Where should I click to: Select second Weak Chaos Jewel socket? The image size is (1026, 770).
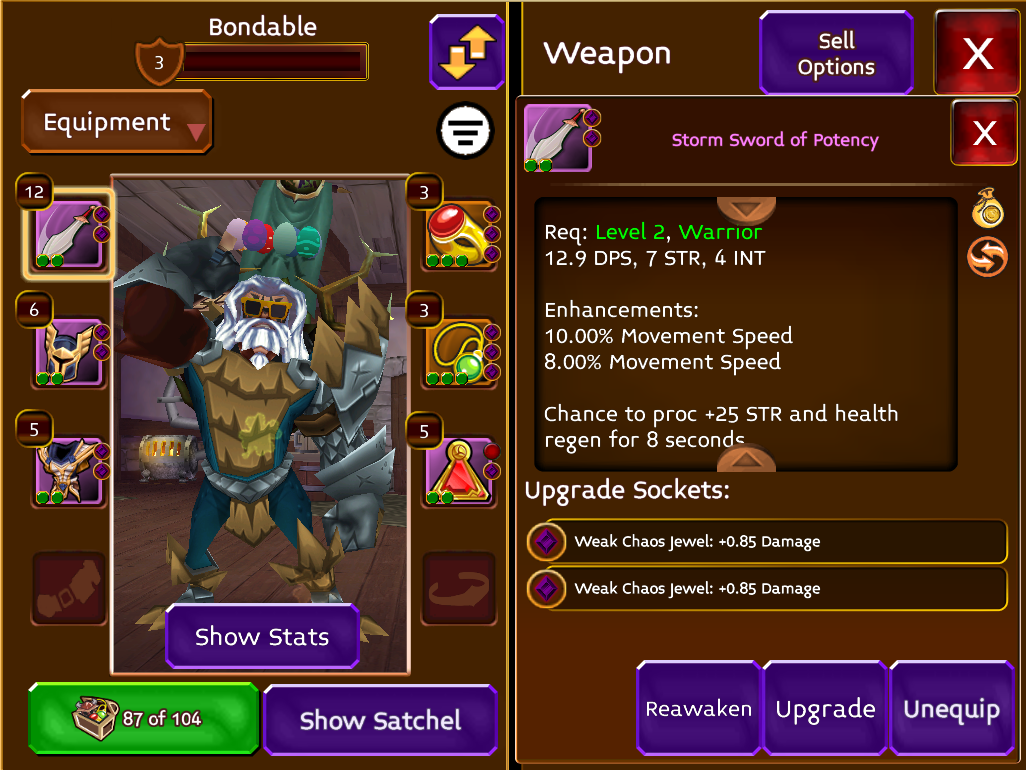(767, 589)
